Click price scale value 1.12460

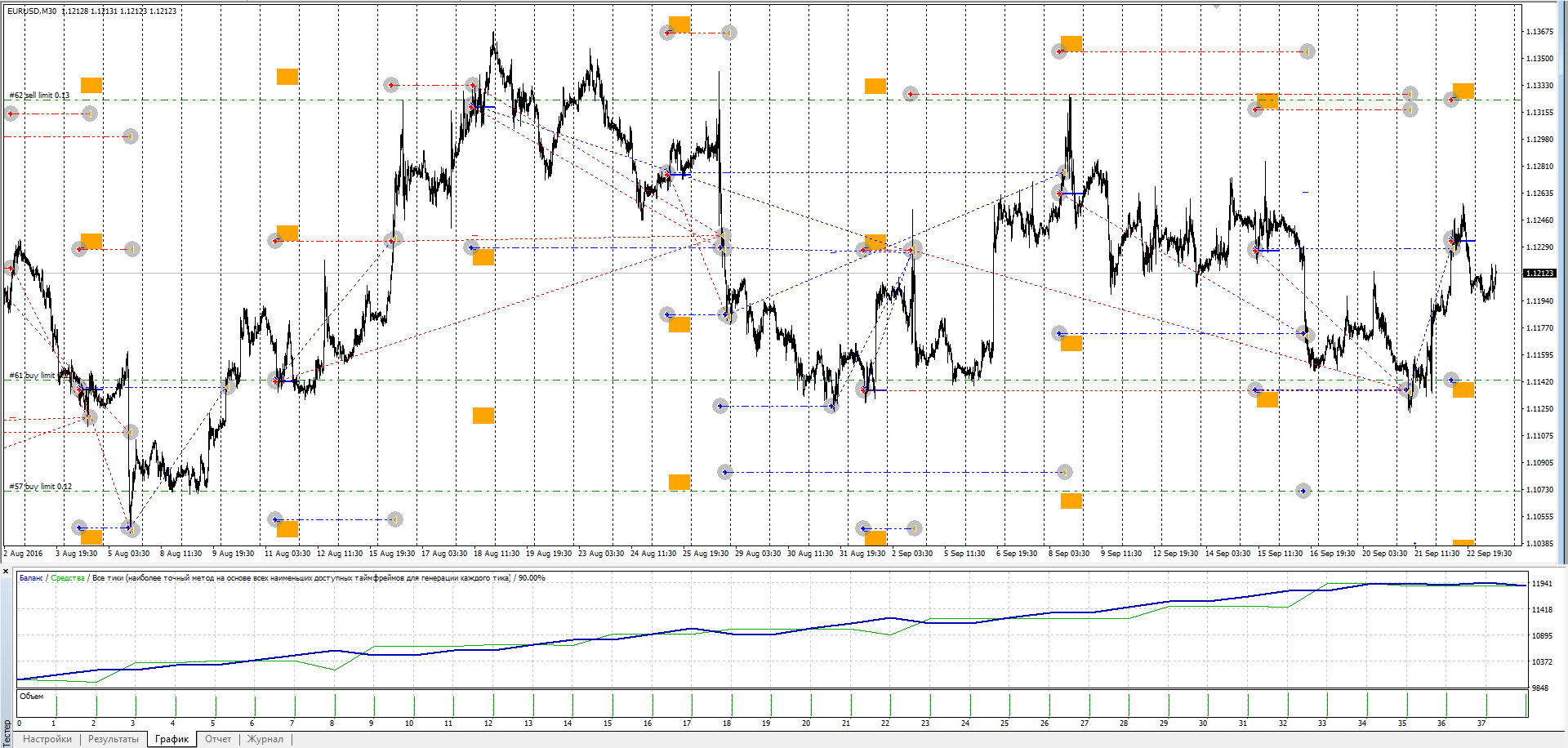coord(1539,220)
